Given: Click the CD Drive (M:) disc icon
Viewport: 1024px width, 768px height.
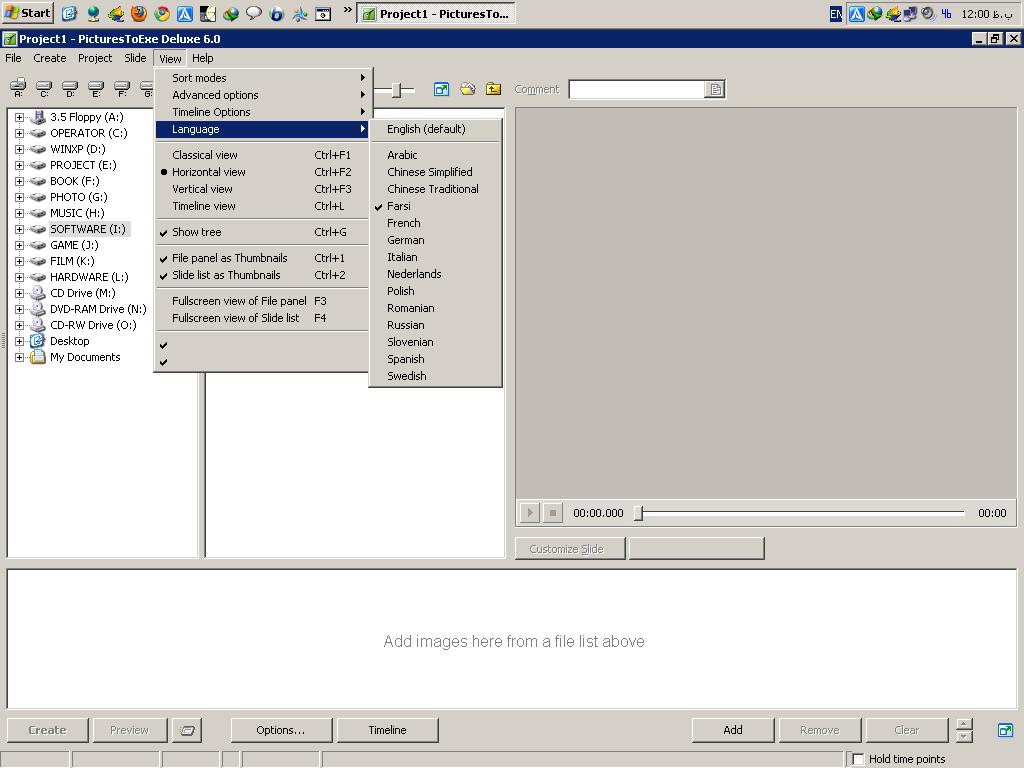Looking at the screenshot, I should [x=38, y=293].
